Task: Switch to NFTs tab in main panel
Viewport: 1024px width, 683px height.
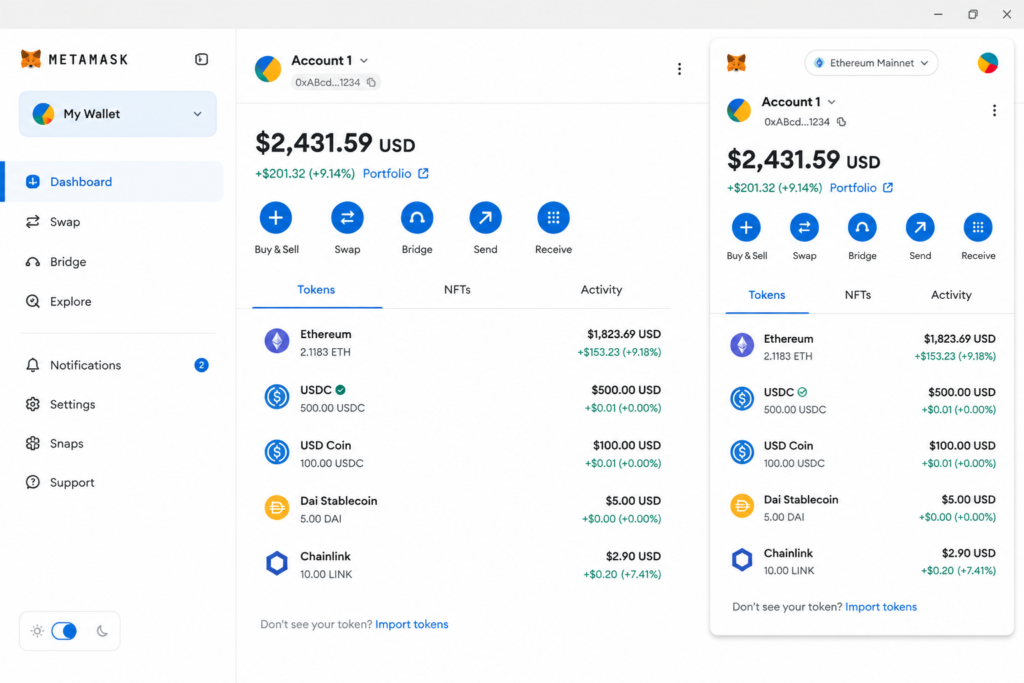Action: pyautogui.click(x=457, y=290)
